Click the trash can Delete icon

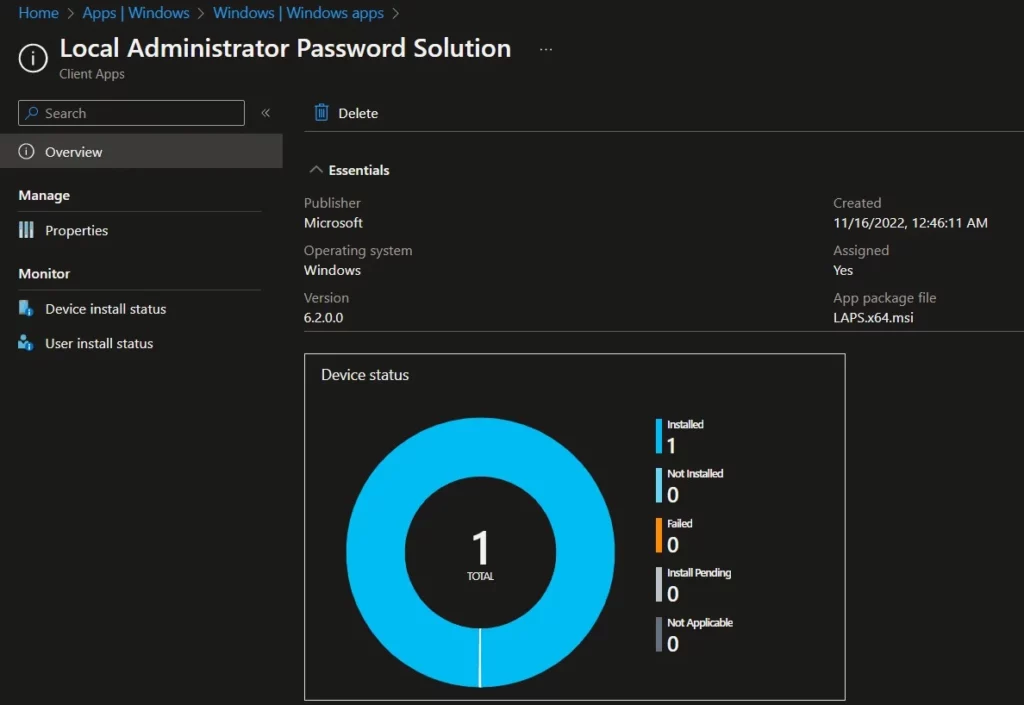[321, 112]
